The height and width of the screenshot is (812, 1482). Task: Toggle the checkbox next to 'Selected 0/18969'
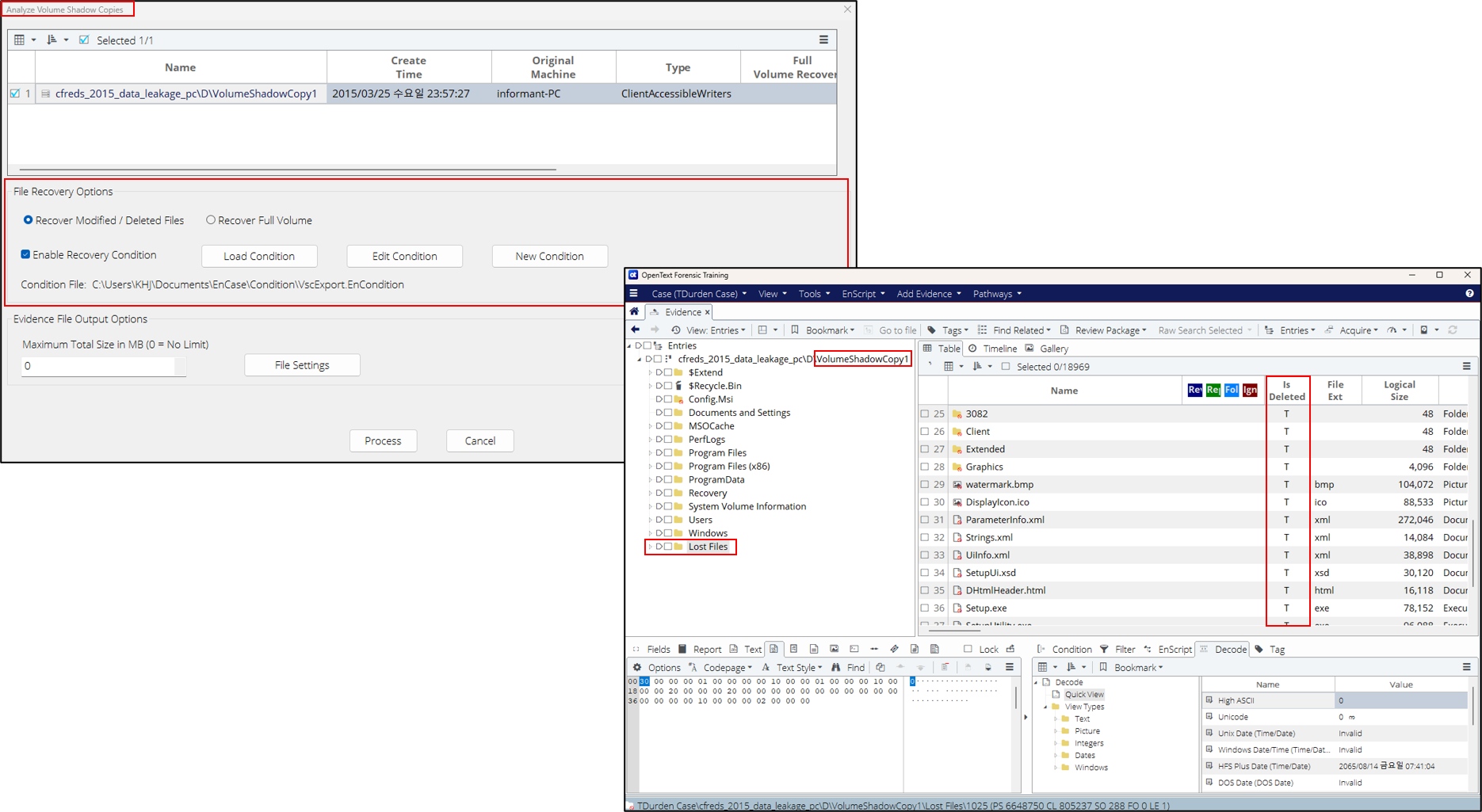click(1005, 367)
